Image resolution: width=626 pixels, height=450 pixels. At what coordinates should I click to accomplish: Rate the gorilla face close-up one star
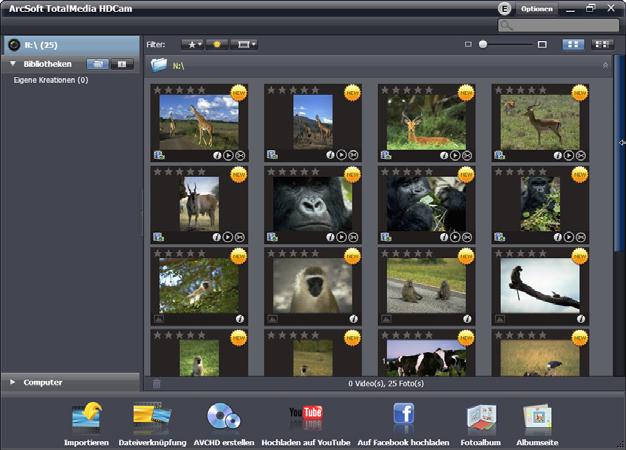(271, 172)
